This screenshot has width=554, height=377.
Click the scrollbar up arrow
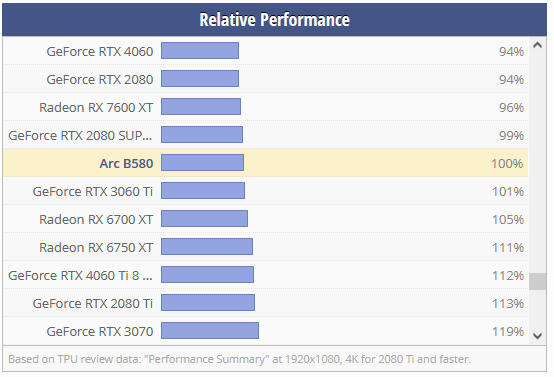click(x=537, y=45)
